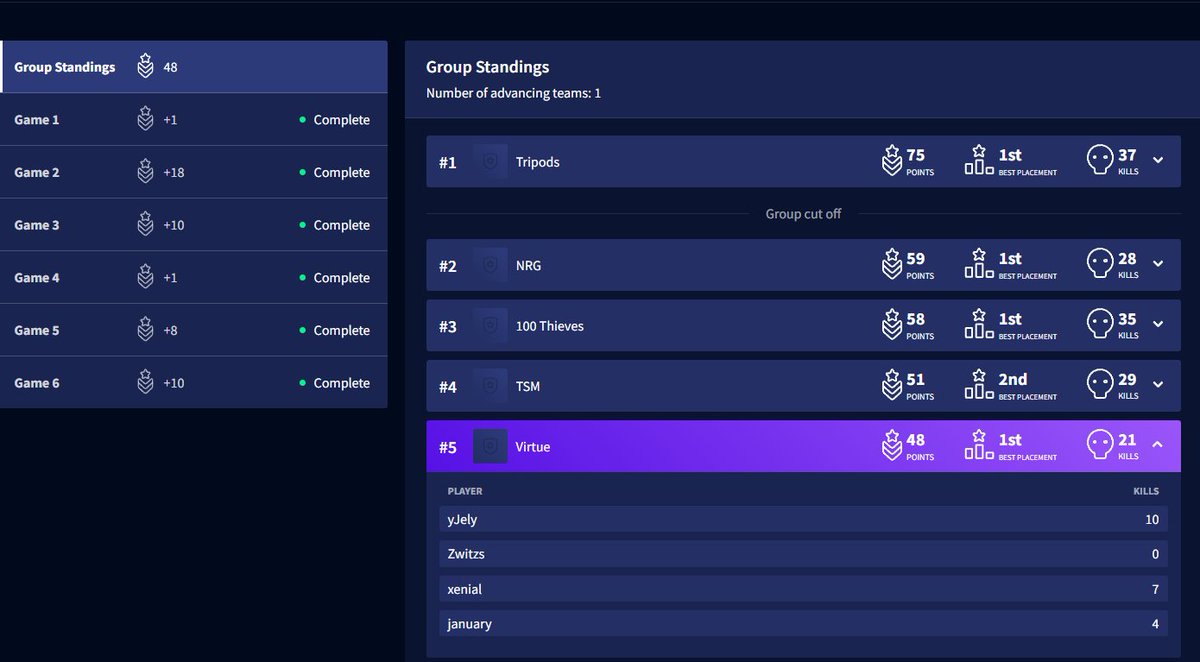This screenshot has width=1200, height=662.
Task: Select player Zwitzs in Virtue roster
Action: (803, 554)
